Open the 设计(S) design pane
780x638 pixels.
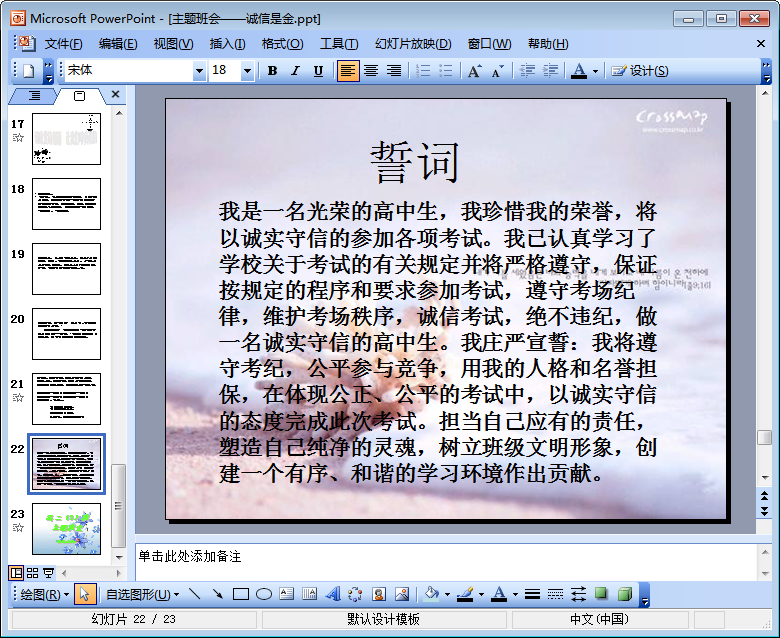[x=640, y=71]
